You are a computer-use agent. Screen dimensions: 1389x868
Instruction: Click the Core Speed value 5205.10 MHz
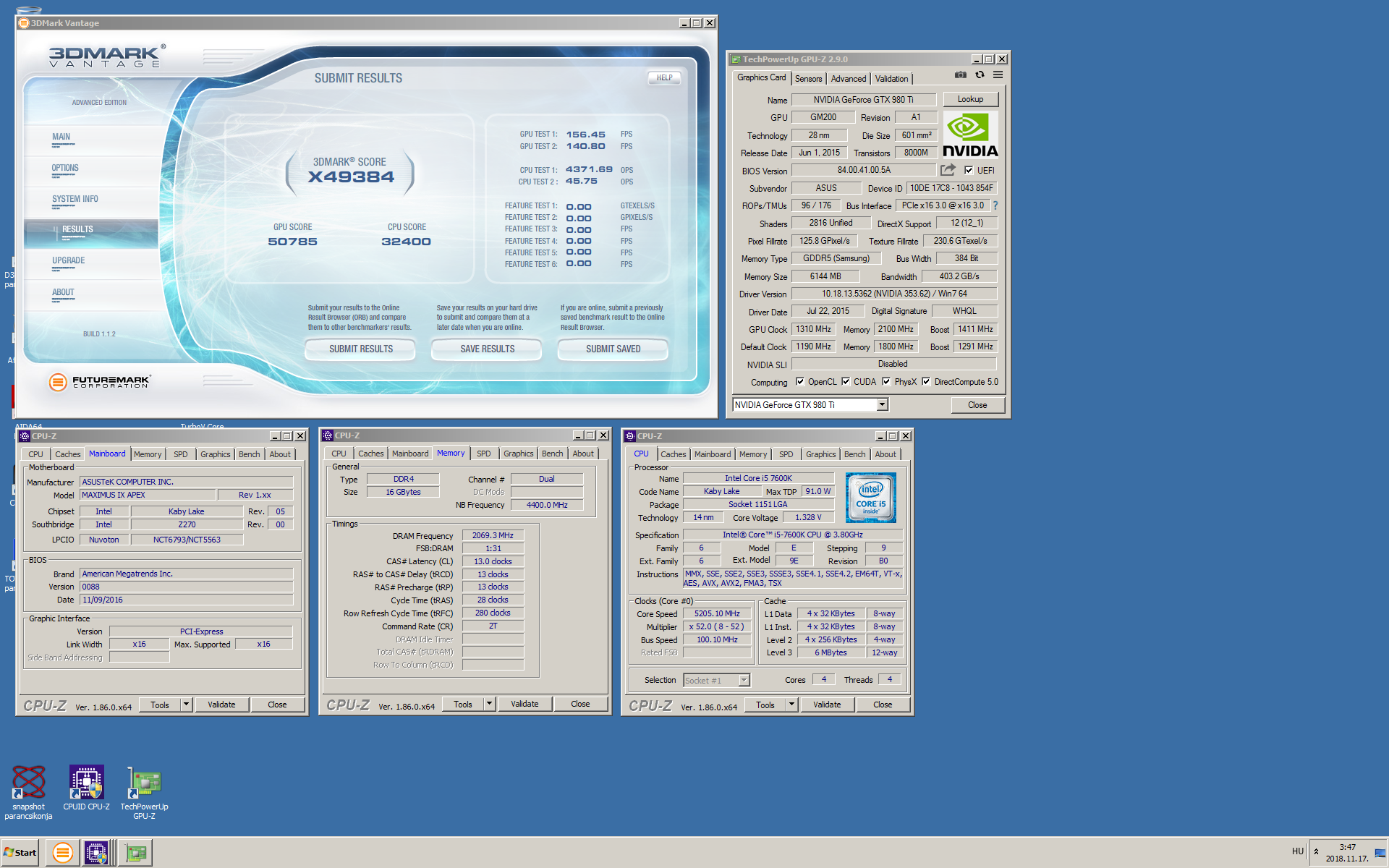717,613
